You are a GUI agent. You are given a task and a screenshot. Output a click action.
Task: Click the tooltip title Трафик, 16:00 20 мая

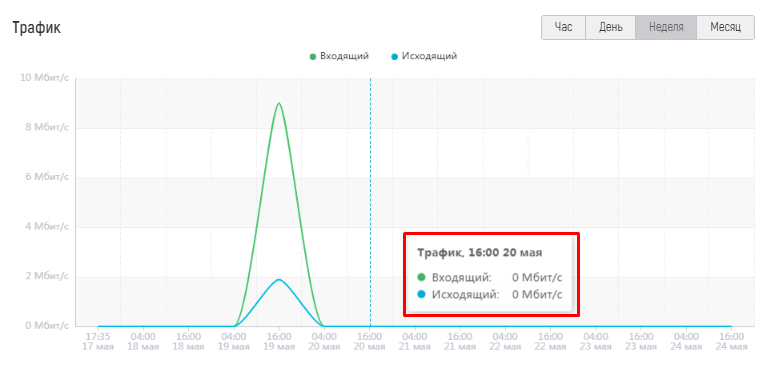(x=479, y=253)
